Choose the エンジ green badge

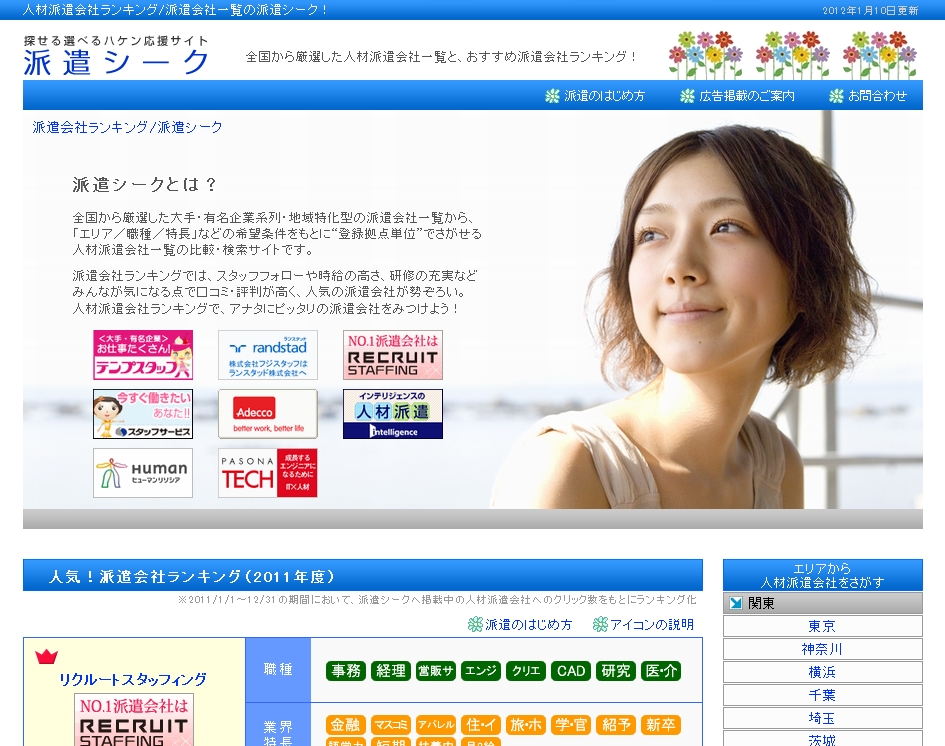(x=480, y=671)
